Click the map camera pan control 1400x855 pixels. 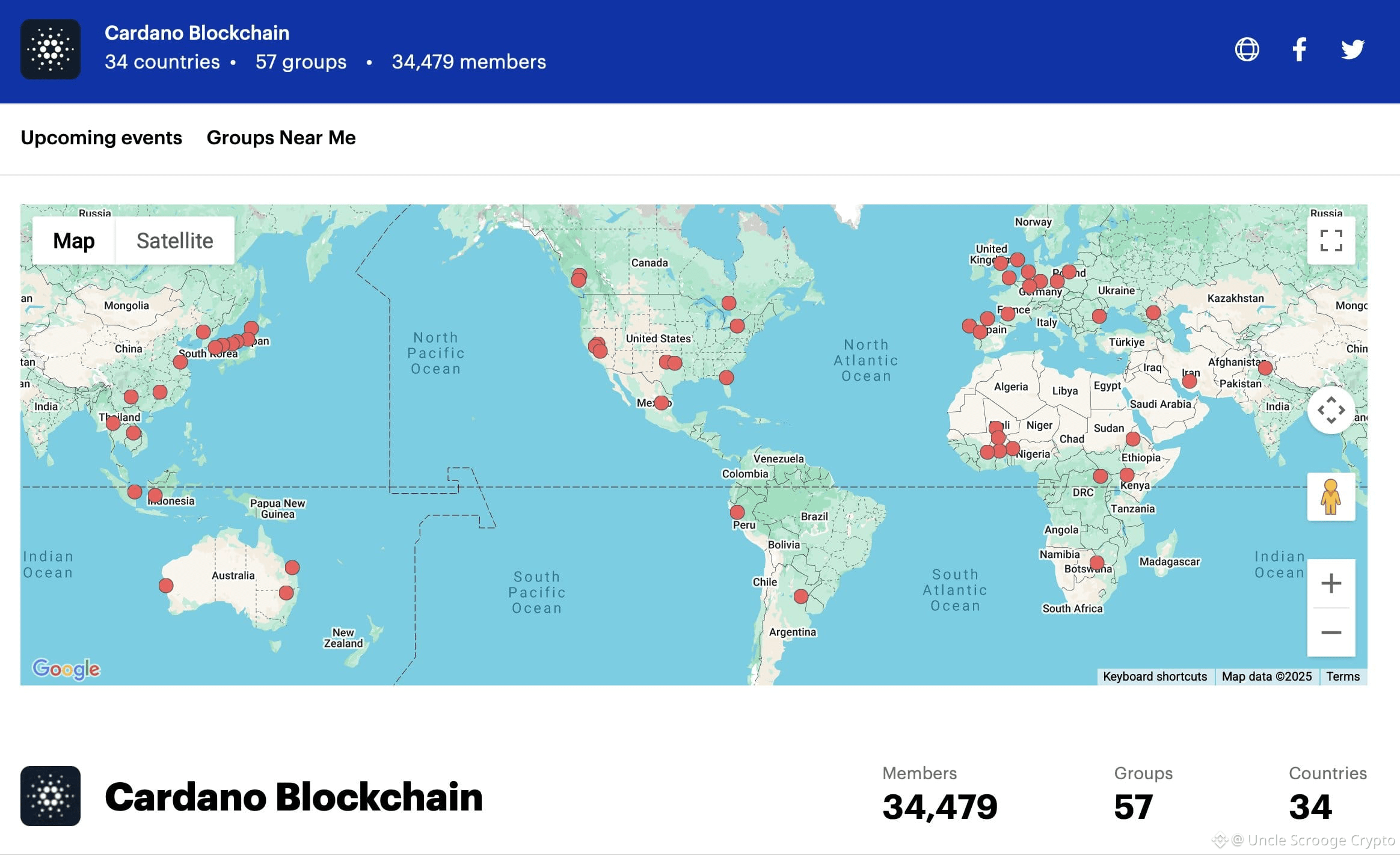click(x=1331, y=410)
